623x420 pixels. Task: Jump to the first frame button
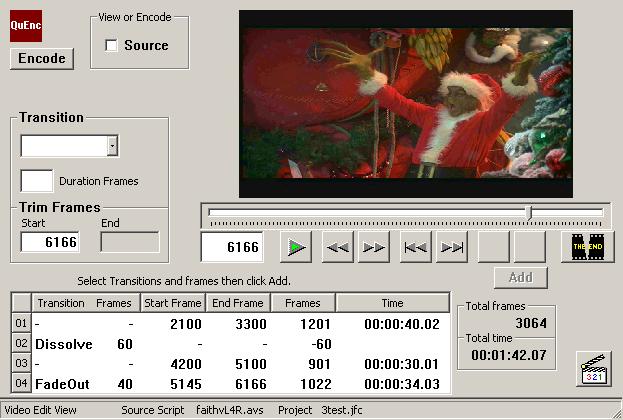(x=415, y=247)
